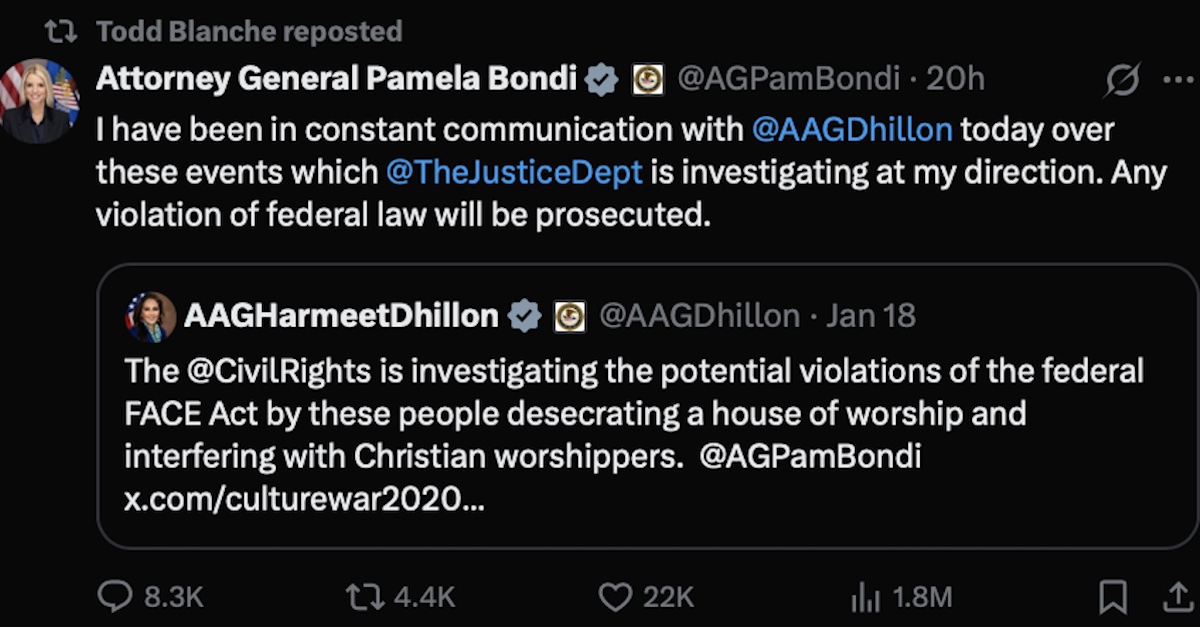Image resolution: width=1200 pixels, height=627 pixels.
Task: Open view analytics bar chart icon
Action: [x=864, y=598]
